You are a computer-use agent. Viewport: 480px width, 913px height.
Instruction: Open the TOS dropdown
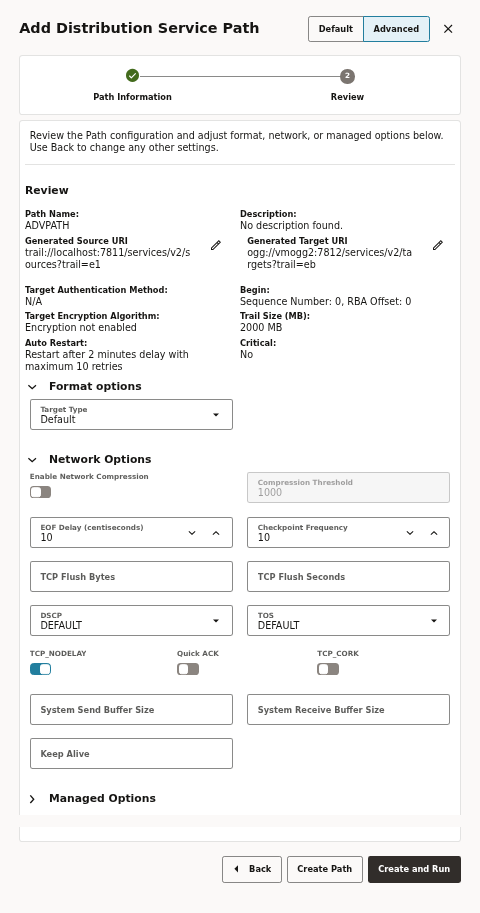348,621
